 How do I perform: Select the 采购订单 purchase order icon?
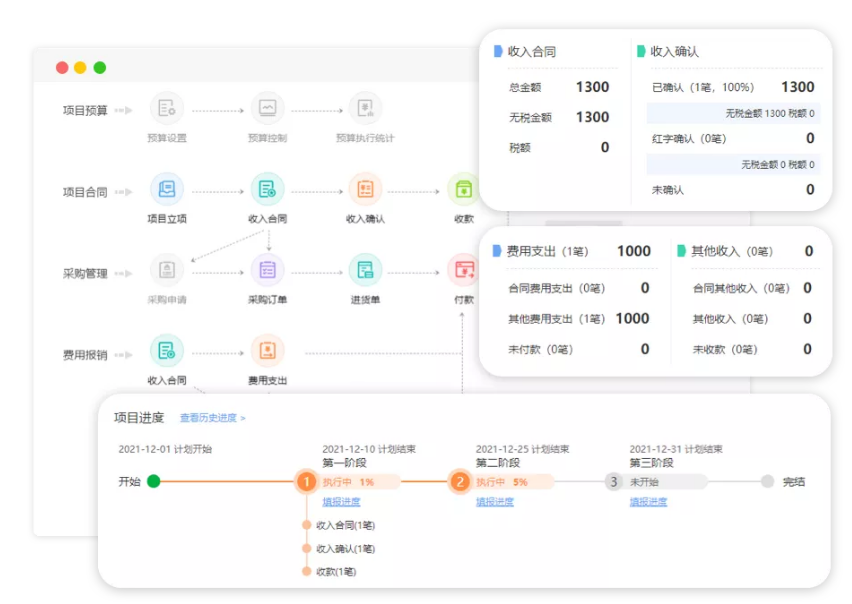[267, 270]
